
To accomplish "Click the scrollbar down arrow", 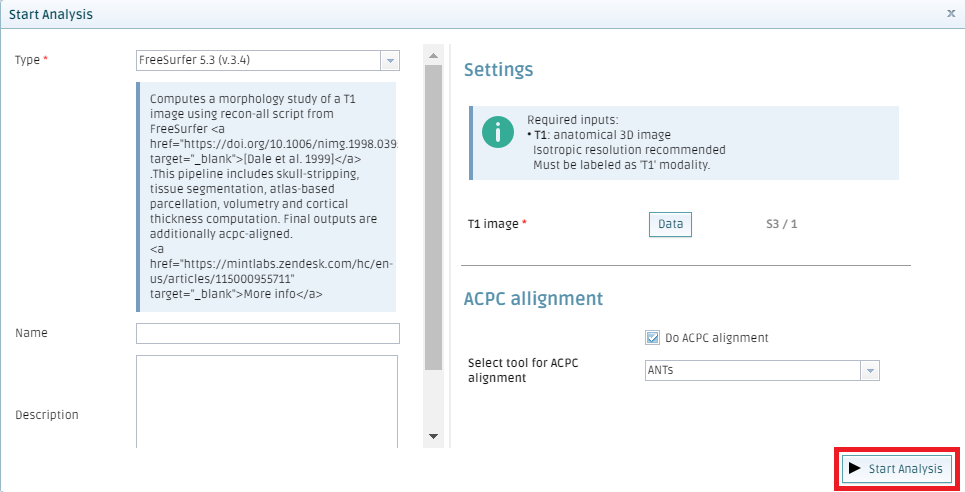I will (433, 437).
